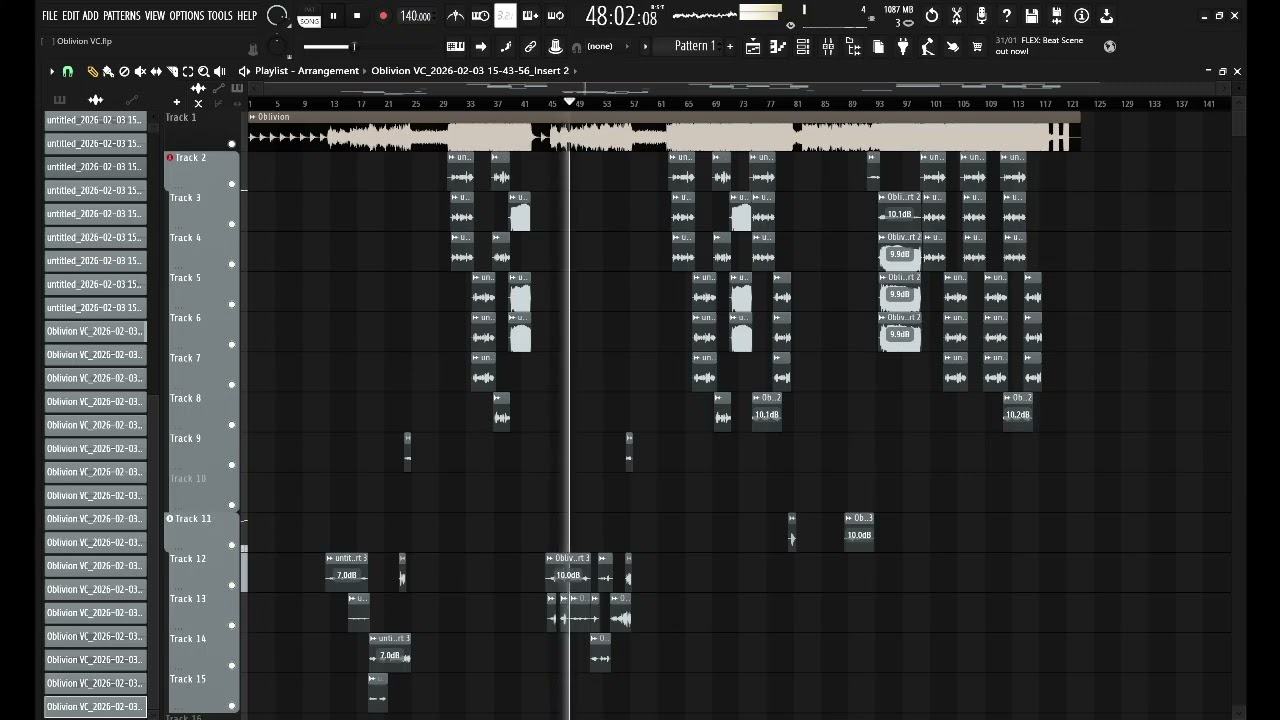This screenshot has height=720, width=1280.
Task: Click the Track 12 header
Action: point(201,572)
